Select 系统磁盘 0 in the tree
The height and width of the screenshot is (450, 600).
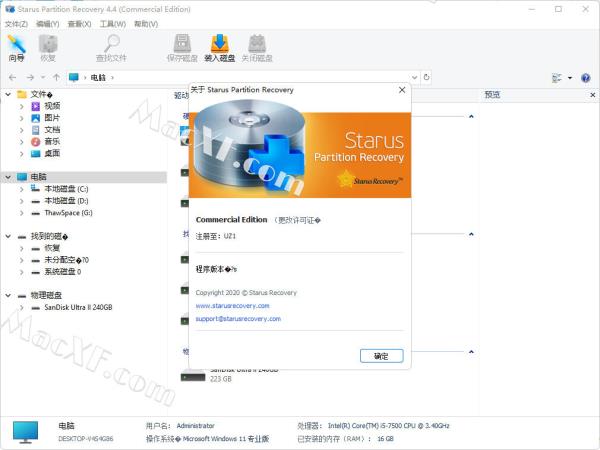click(63, 272)
